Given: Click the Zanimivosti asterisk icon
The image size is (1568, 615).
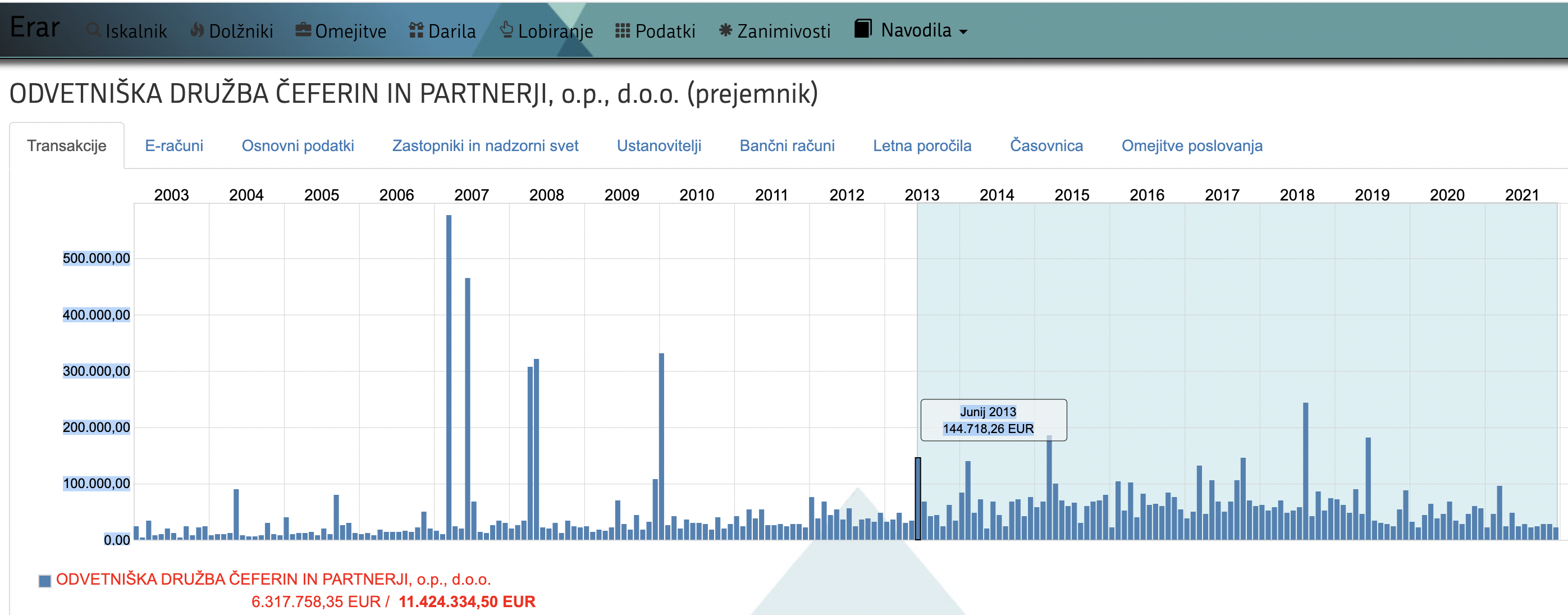Looking at the screenshot, I should (725, 30).
